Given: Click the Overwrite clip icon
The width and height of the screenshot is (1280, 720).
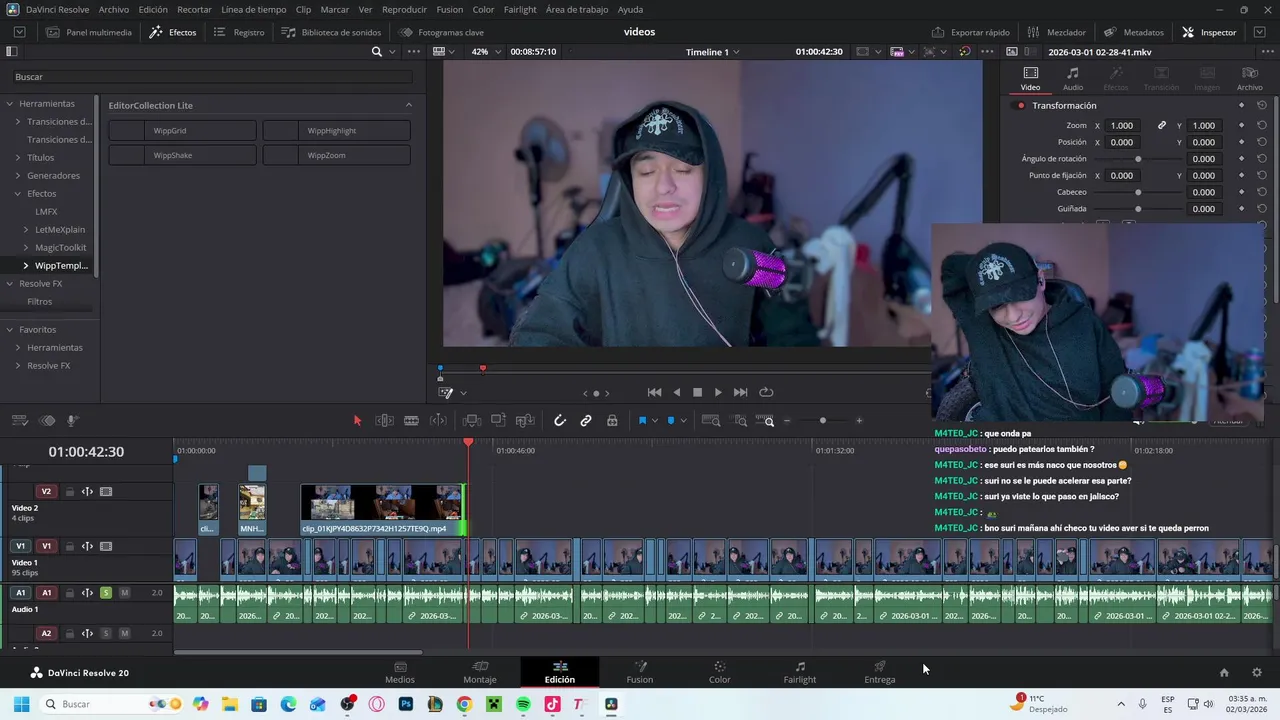Looking at the screenshot, I should tap(498, 421).
